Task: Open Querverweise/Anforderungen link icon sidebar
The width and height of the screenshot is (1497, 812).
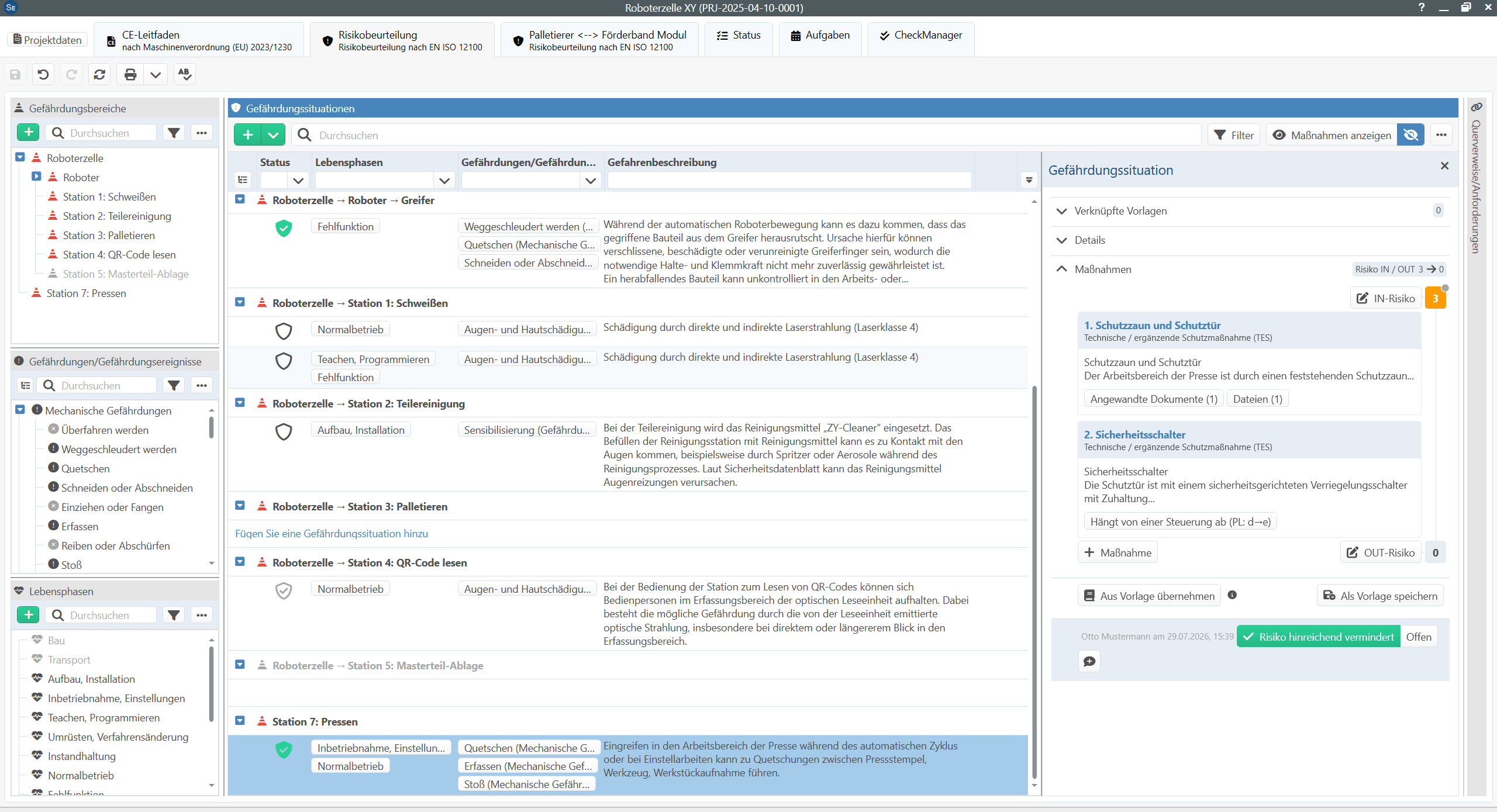Action: tap(1477, 108)
